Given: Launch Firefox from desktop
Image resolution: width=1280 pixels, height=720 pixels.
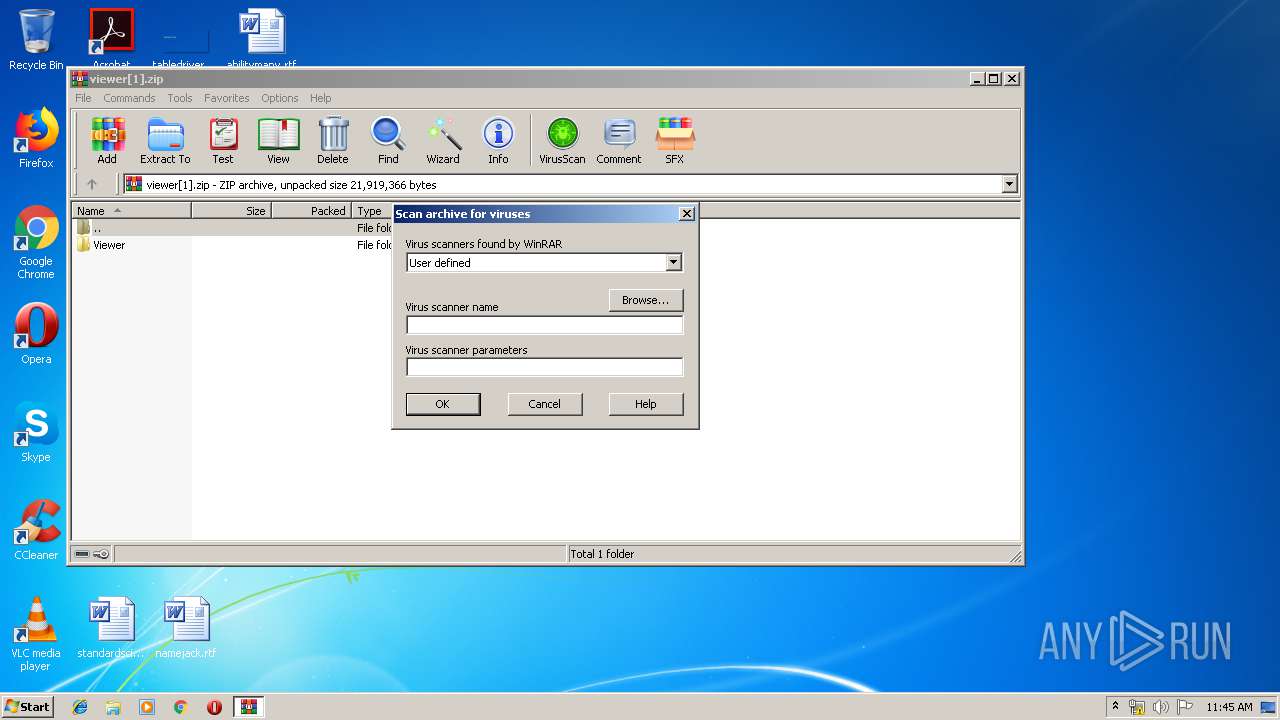Looking at the screenshot, I should click(x=36, y=138).
